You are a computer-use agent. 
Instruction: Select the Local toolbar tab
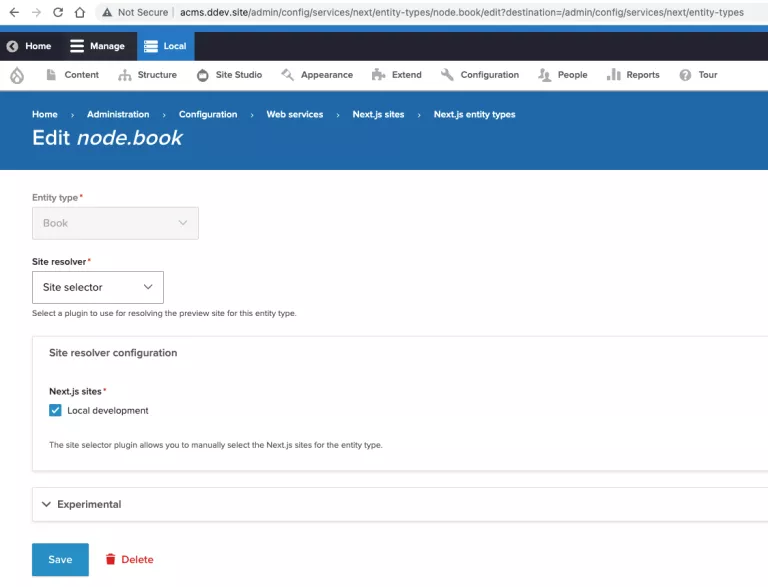(x=166, y=46)
